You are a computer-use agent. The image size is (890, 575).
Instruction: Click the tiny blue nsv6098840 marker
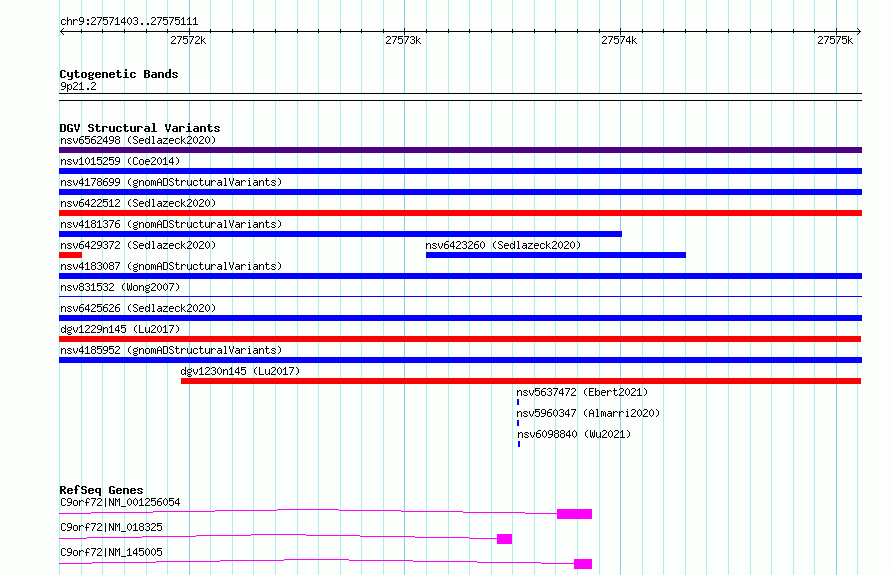[519, 444]
